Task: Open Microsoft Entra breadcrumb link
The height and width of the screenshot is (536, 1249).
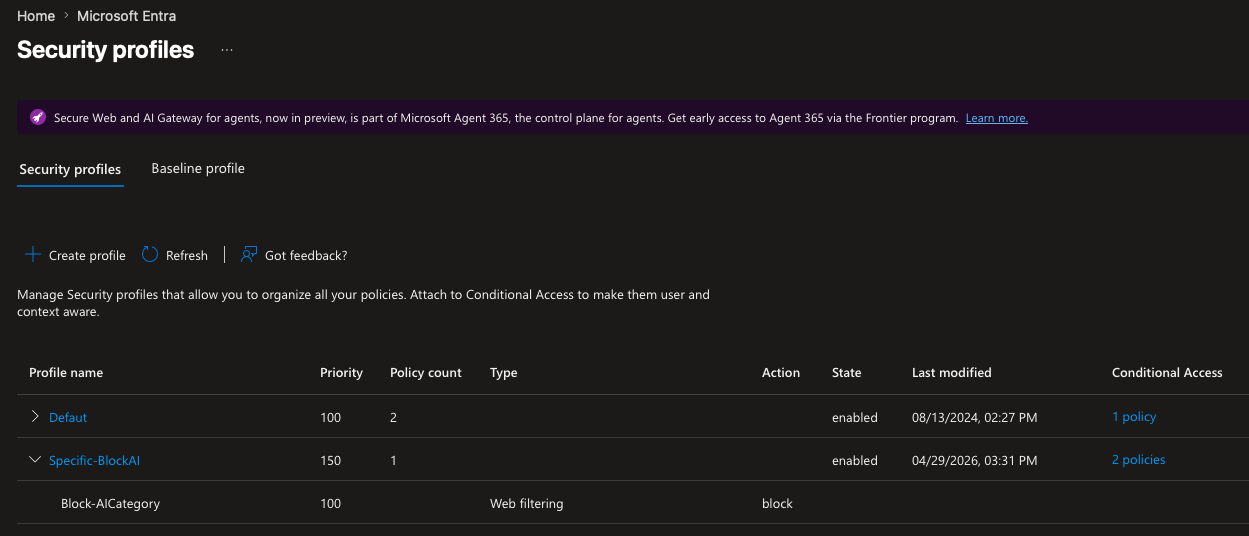Action: point(127,16)
